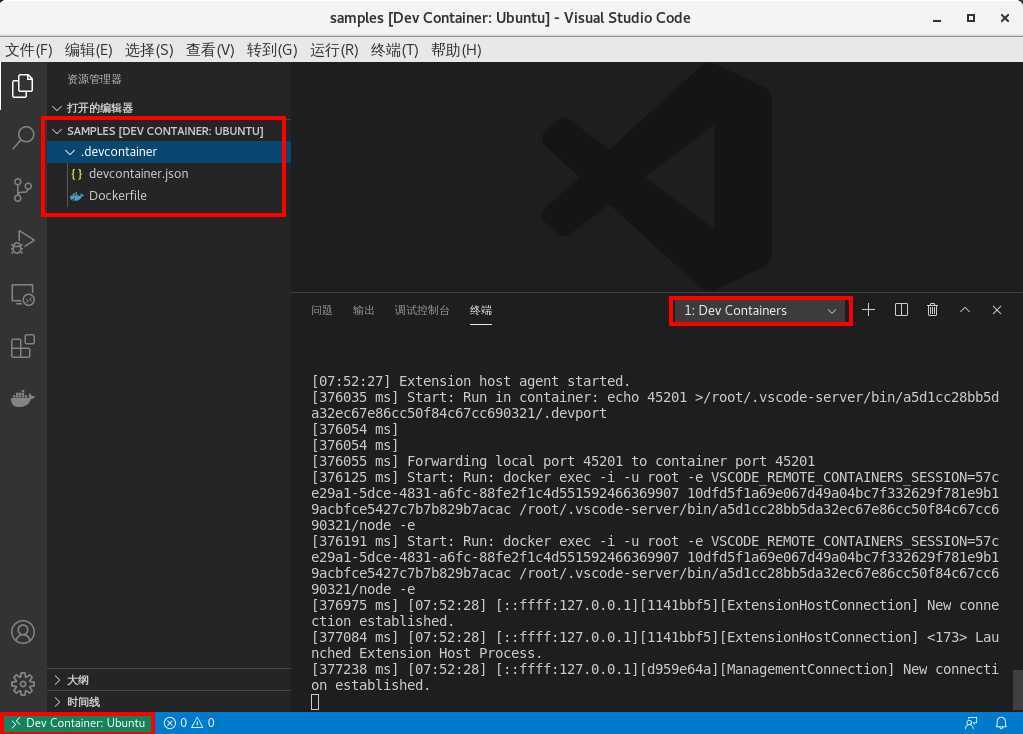Open the 选择(S) menu
The height and width of the screenshot is (734, 1023).
pyautogui.click(x=149, y=50)
